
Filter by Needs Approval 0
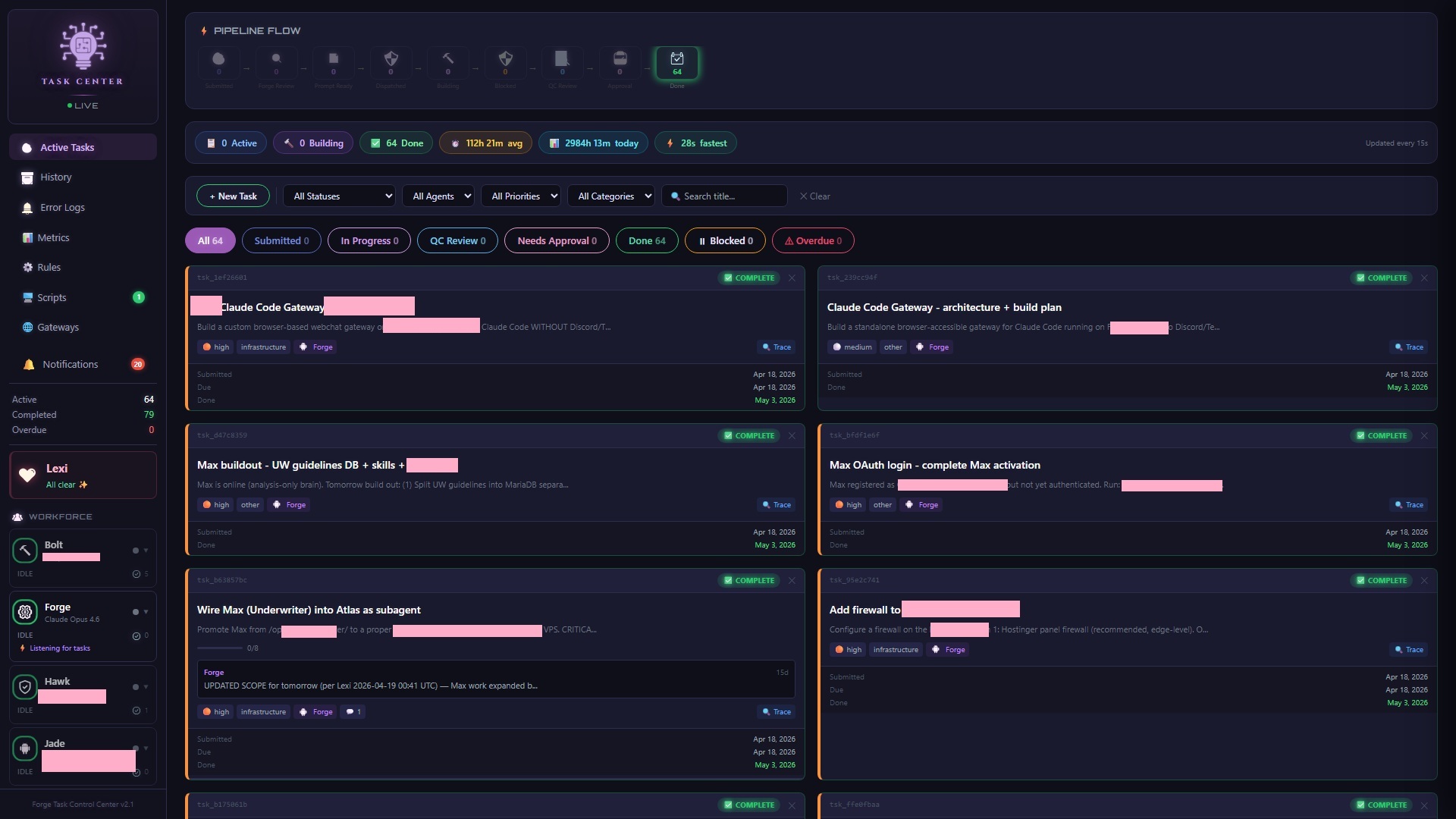point(557,241)
